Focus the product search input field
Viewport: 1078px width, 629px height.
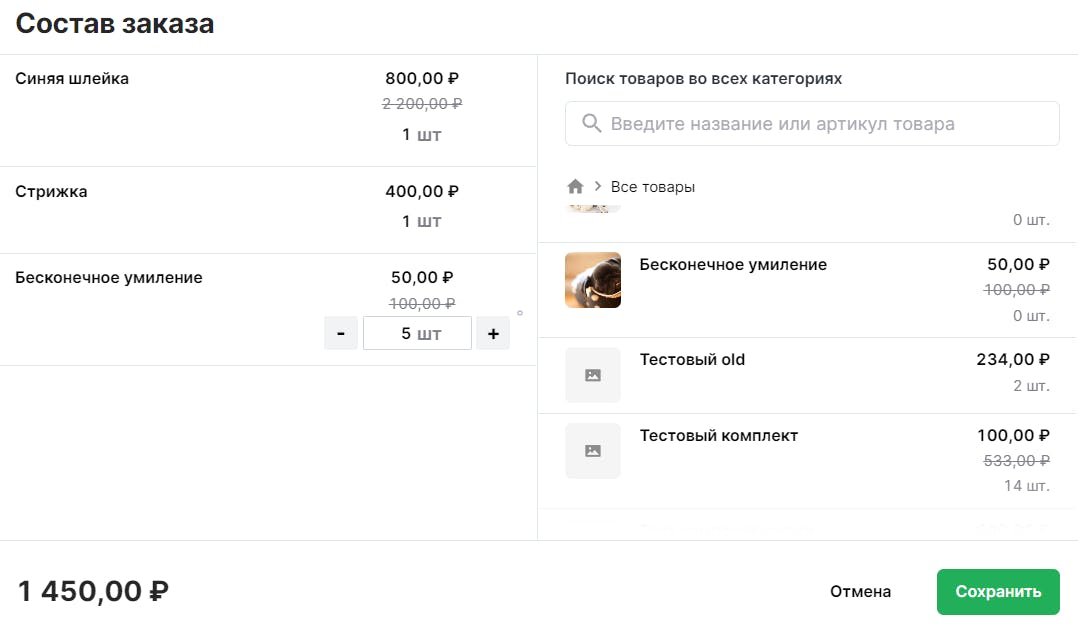tap(812, 124)
